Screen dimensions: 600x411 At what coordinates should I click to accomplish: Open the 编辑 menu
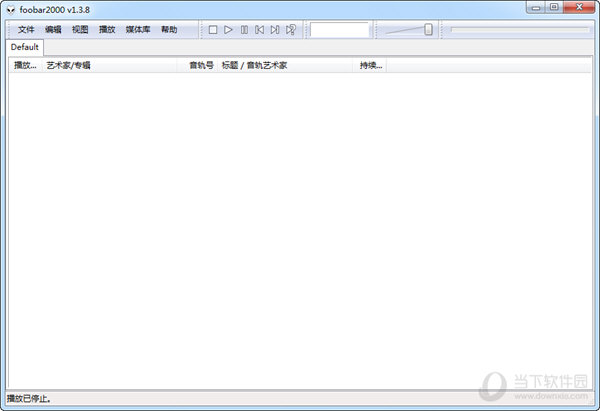coord(53,29)
